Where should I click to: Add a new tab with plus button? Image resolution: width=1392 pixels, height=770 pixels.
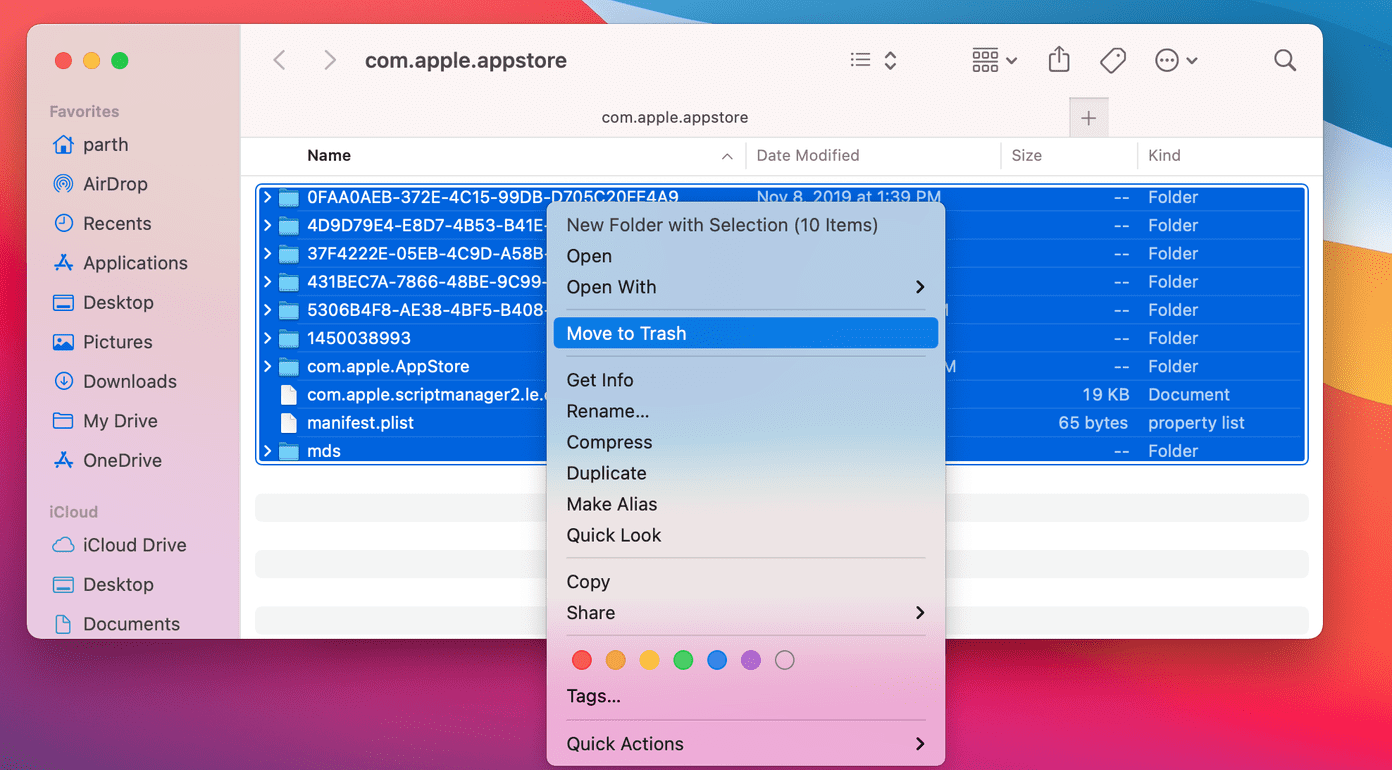[1089, 118]
